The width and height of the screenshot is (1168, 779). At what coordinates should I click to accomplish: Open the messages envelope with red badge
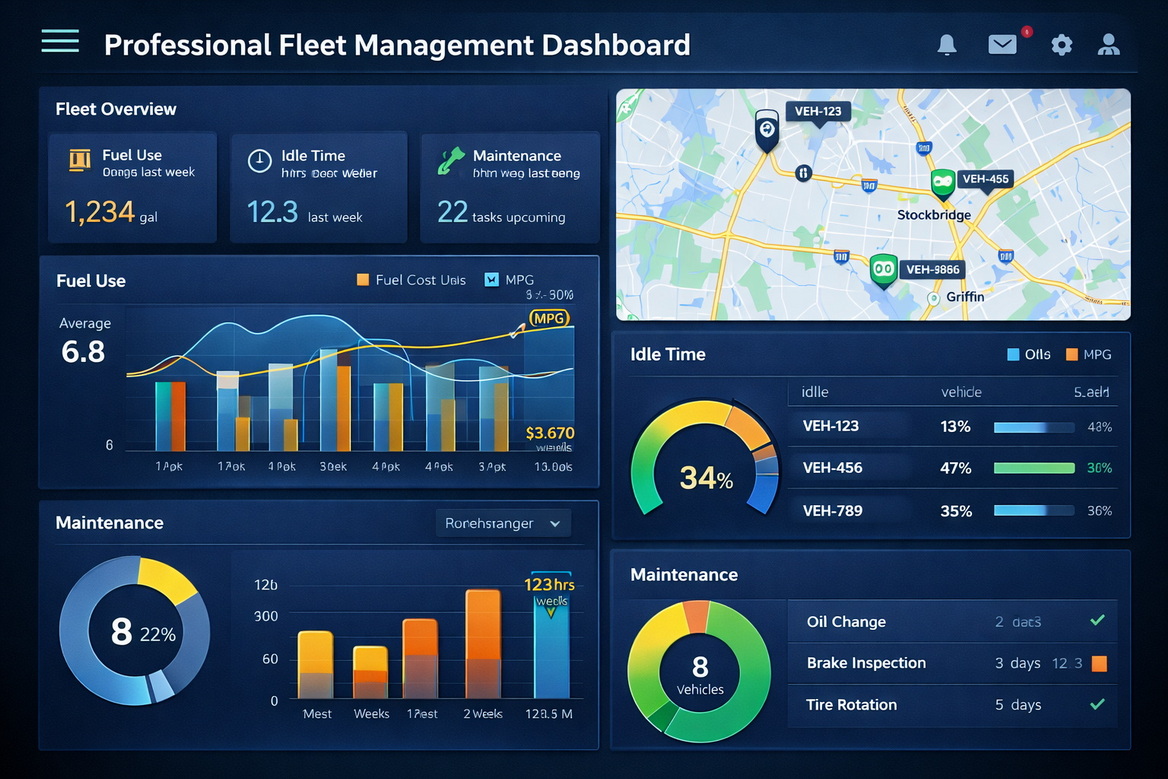pos(1002,44)
